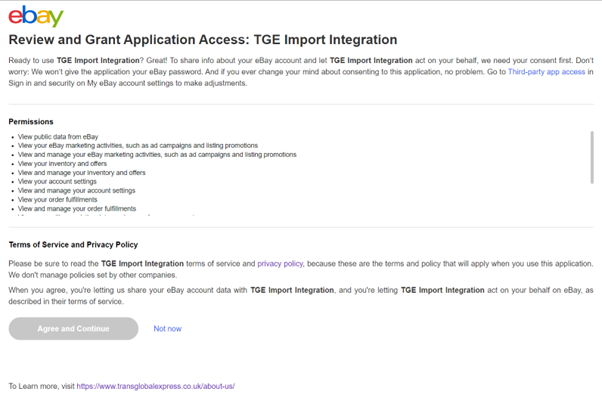Click the Not now link

click(x=167, y=329)
